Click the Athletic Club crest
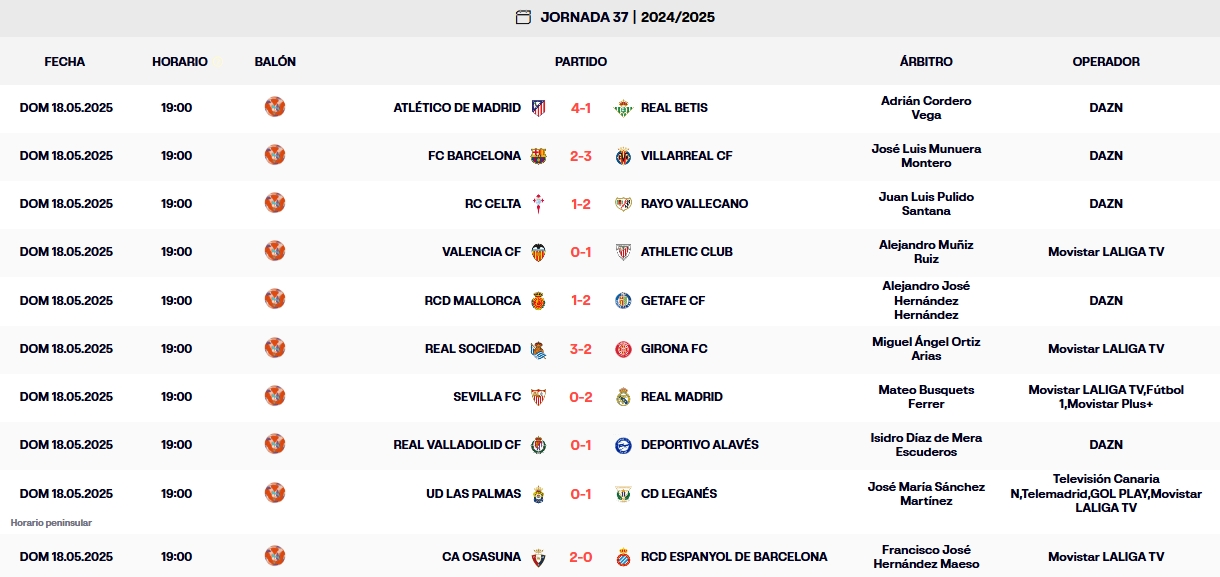The image size is (1220, 577). coord(625,251)
